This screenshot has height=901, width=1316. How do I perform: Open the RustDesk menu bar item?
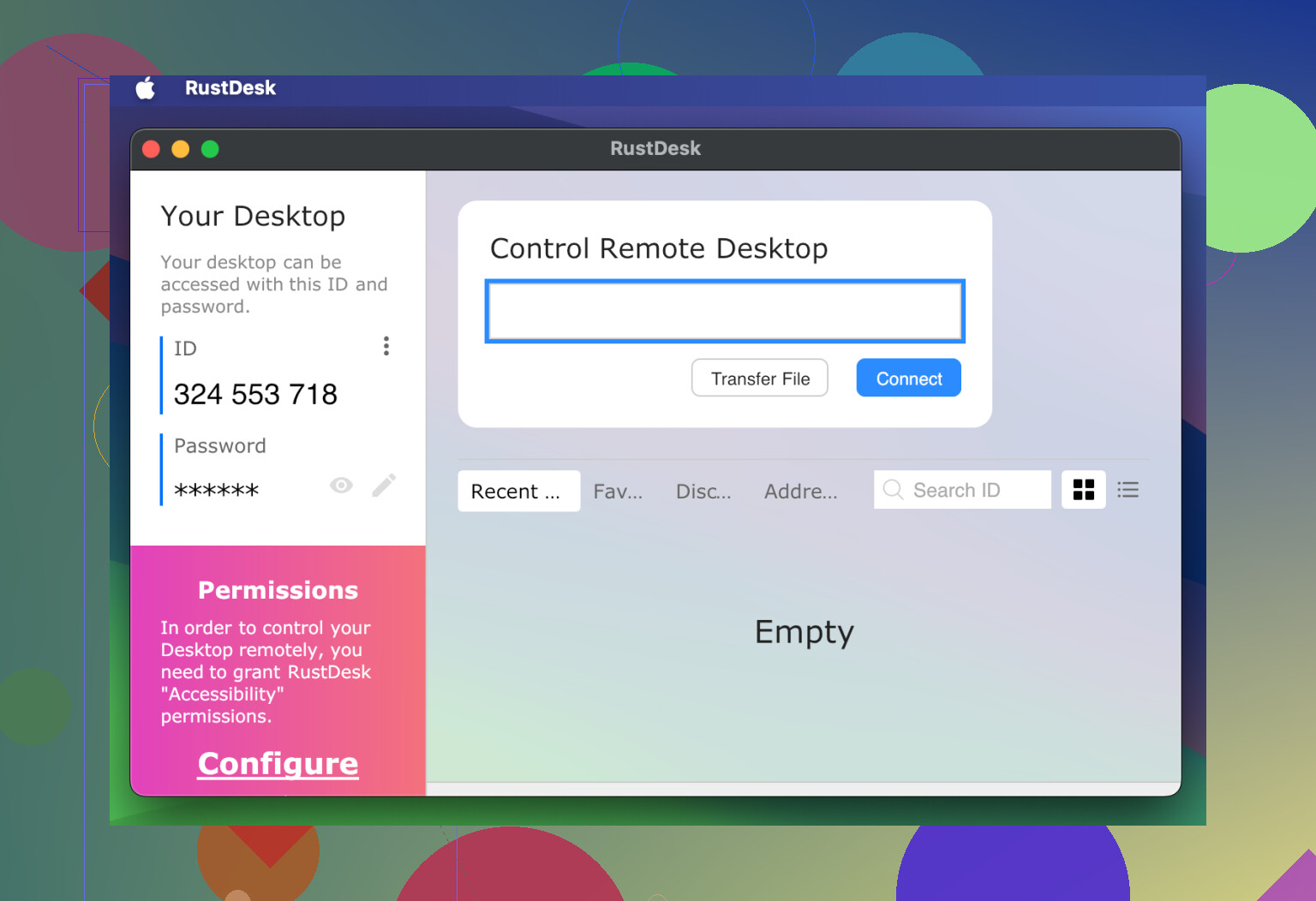[x=230, y=87]
